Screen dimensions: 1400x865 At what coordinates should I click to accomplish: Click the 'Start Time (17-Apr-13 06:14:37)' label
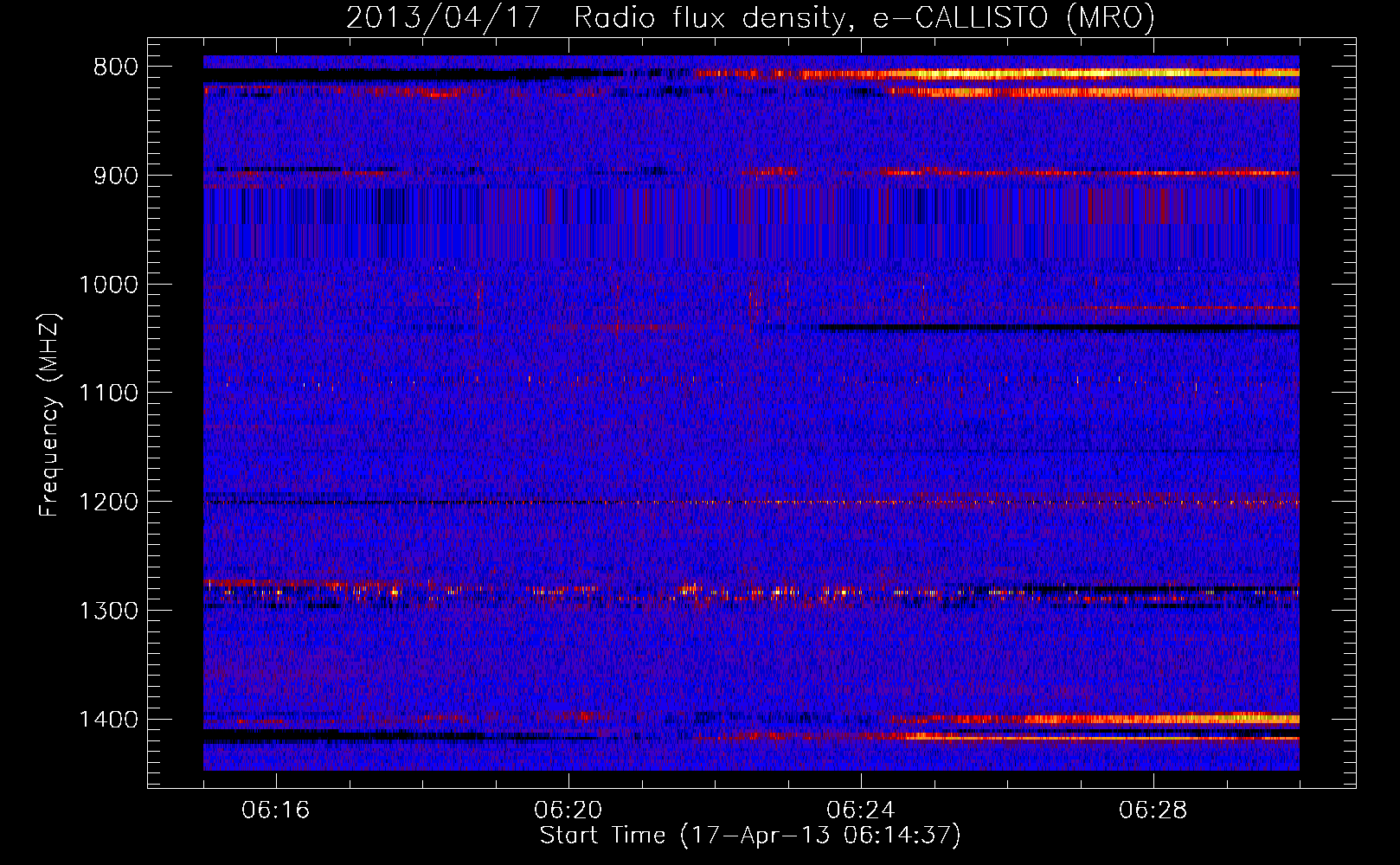750,836
